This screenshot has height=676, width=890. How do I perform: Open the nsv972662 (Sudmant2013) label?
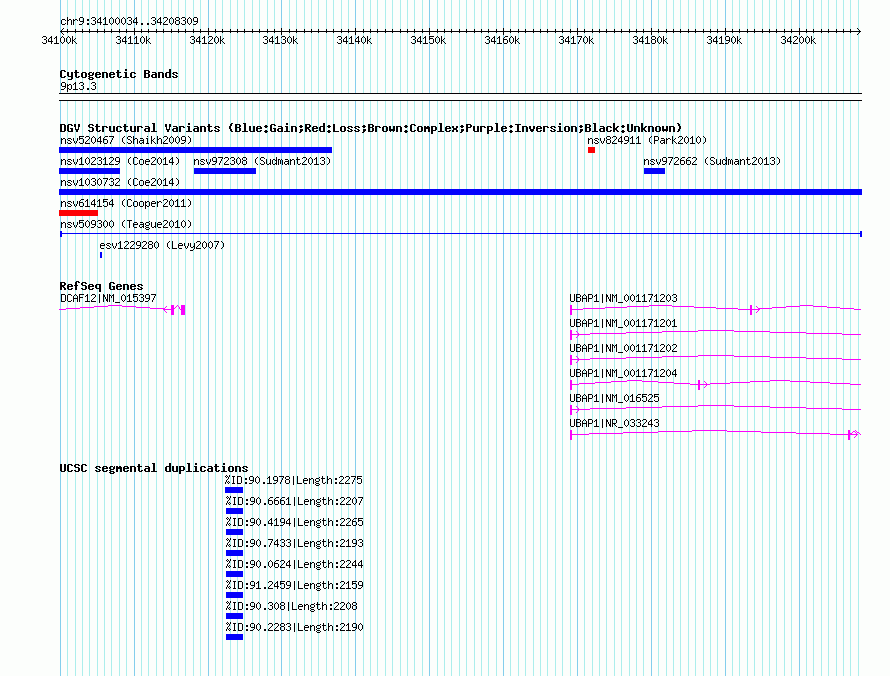pyautogui.click(x=712, y=161)
